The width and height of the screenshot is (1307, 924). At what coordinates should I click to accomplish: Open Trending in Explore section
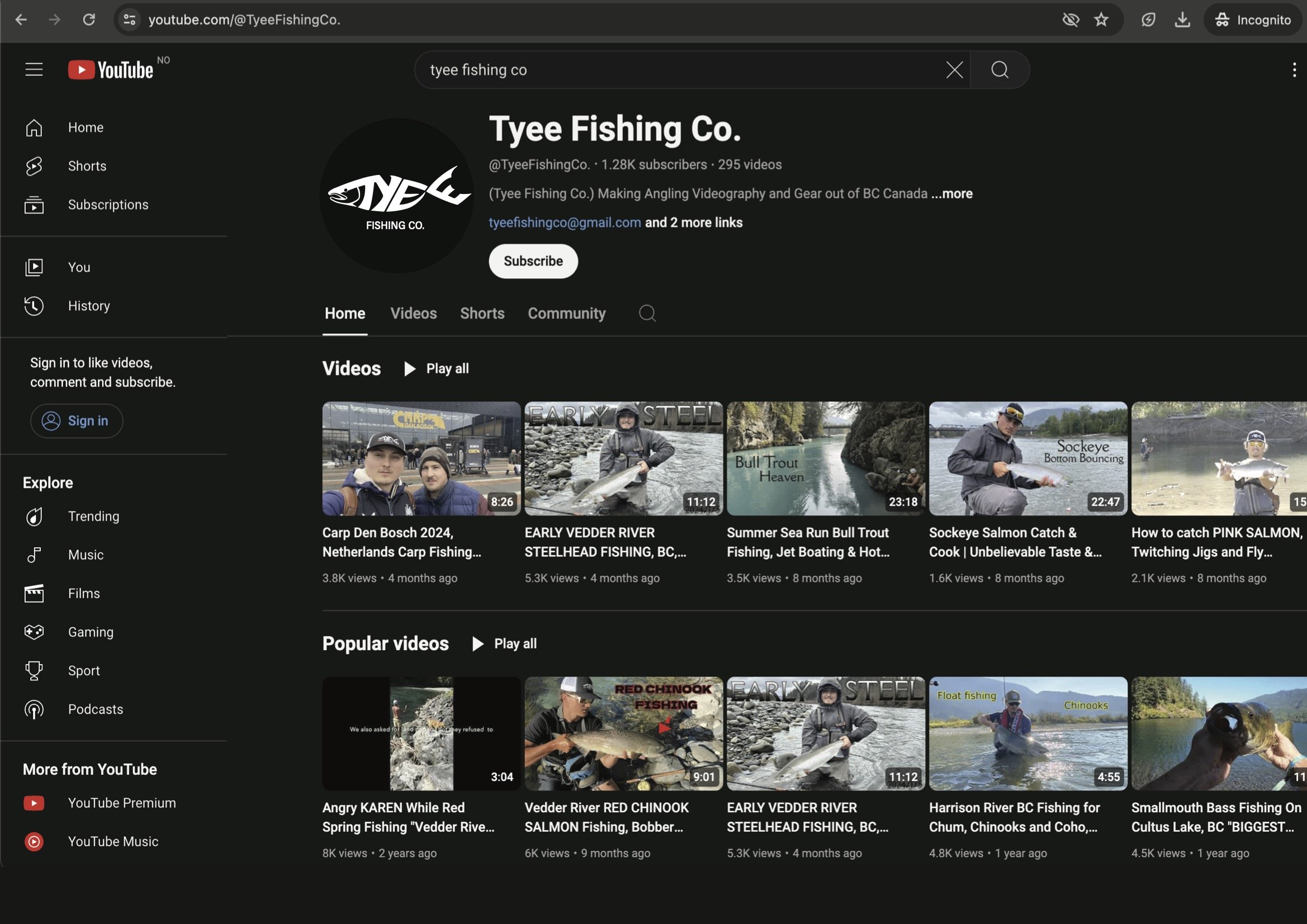93,517
